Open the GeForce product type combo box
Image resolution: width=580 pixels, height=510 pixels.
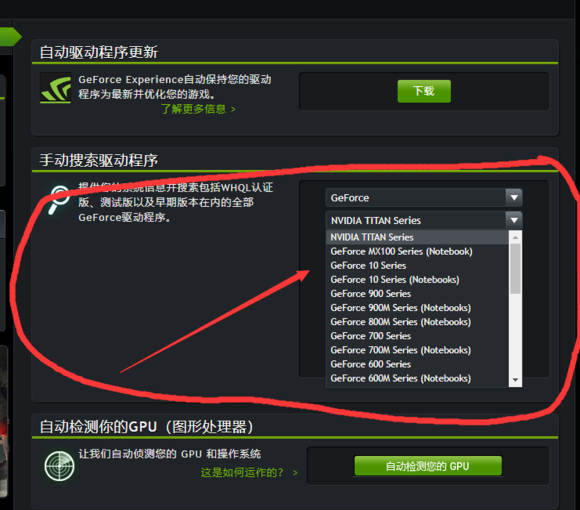coord(424,198)
